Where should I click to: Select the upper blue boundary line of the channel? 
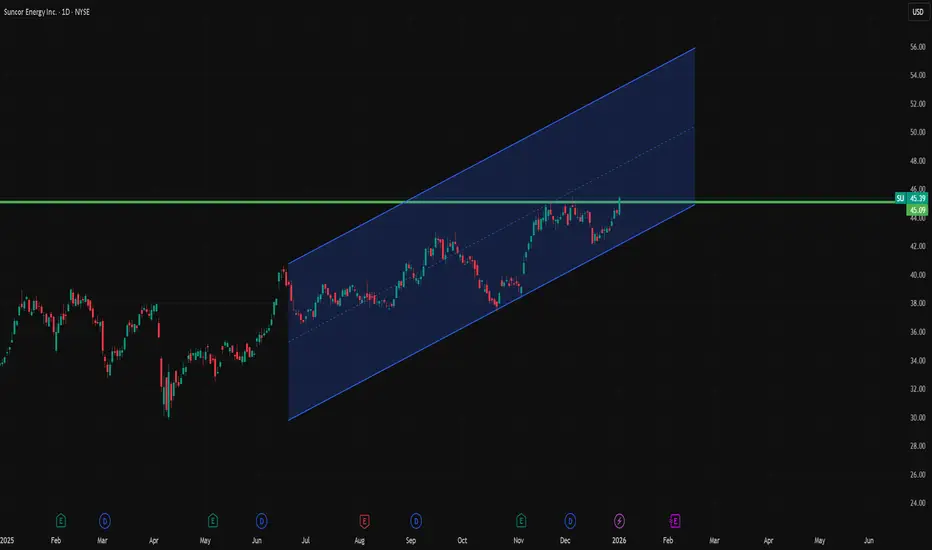pos(492,156)
